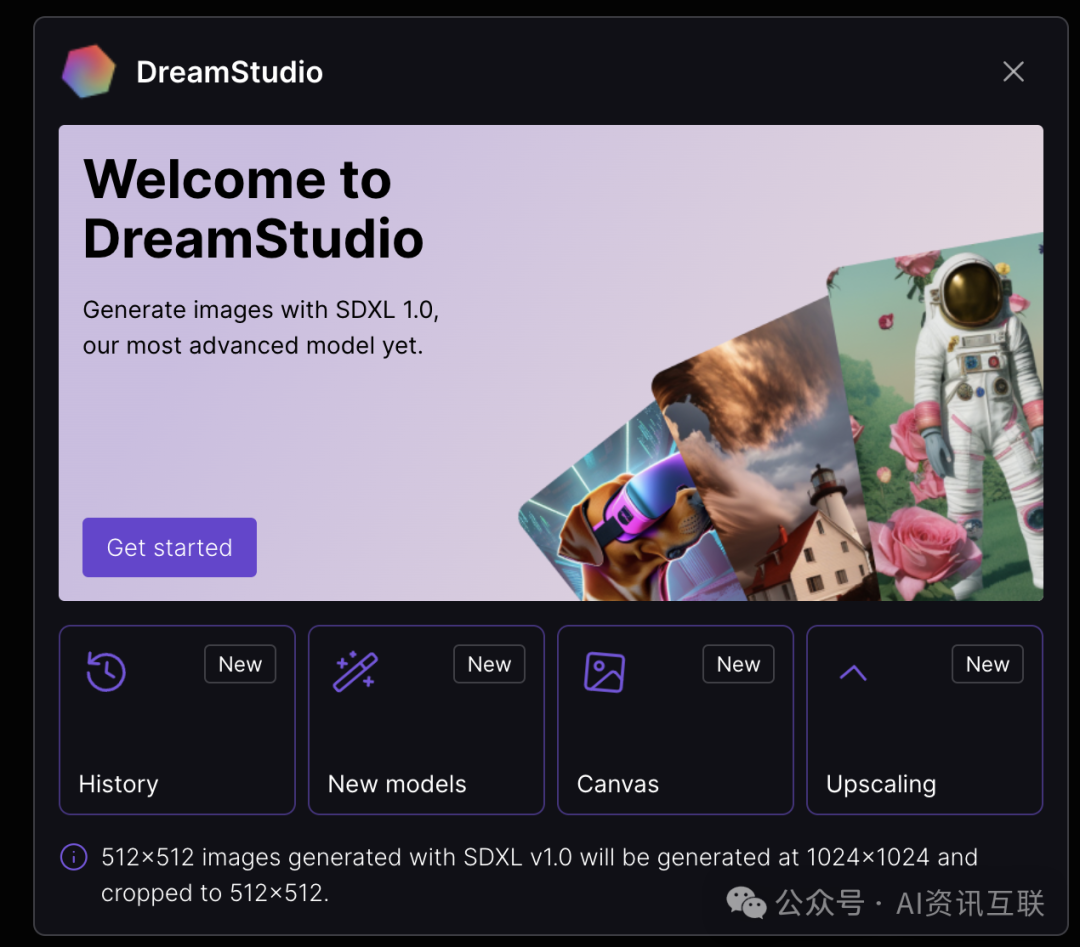Screen dimensions: 1080x947
Task: Click the Upscaling label text
Action: 881,784
